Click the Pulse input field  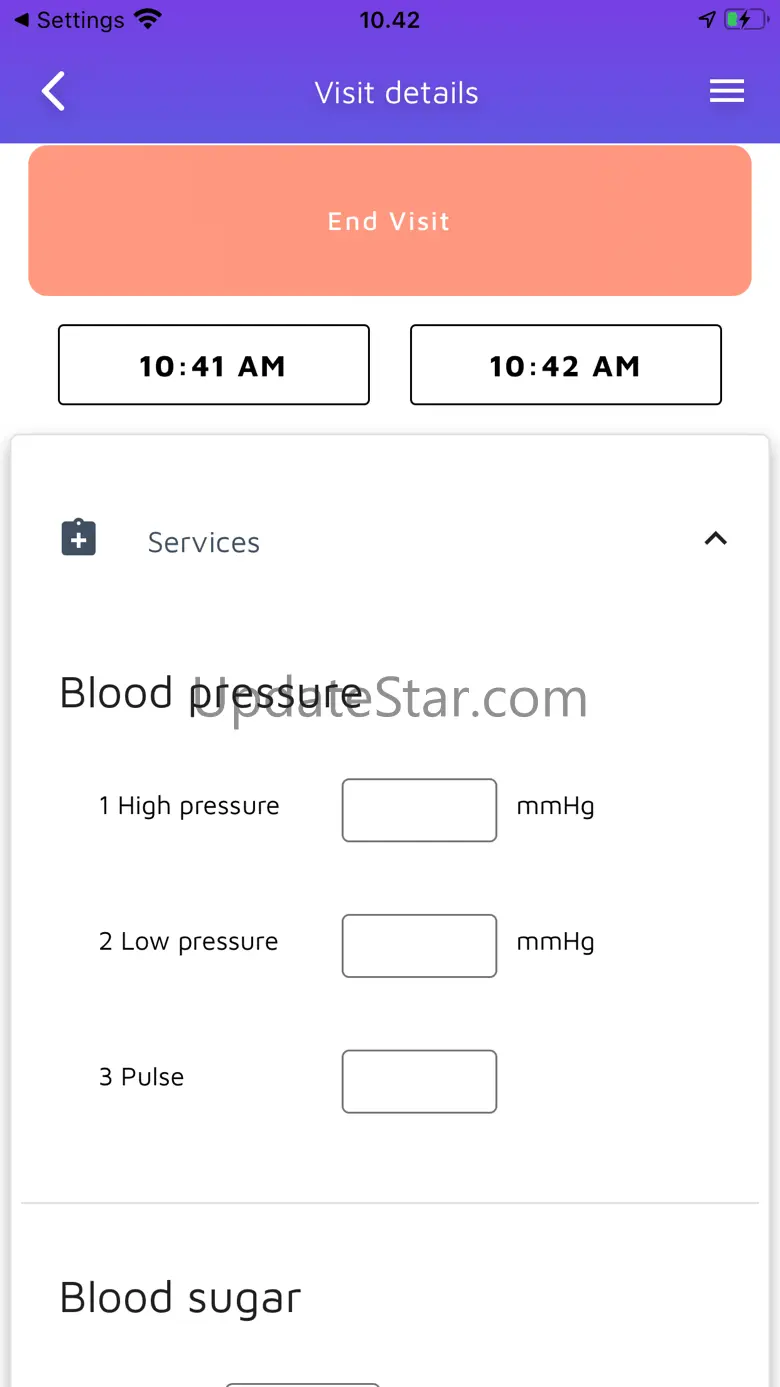click(419, 1081)
